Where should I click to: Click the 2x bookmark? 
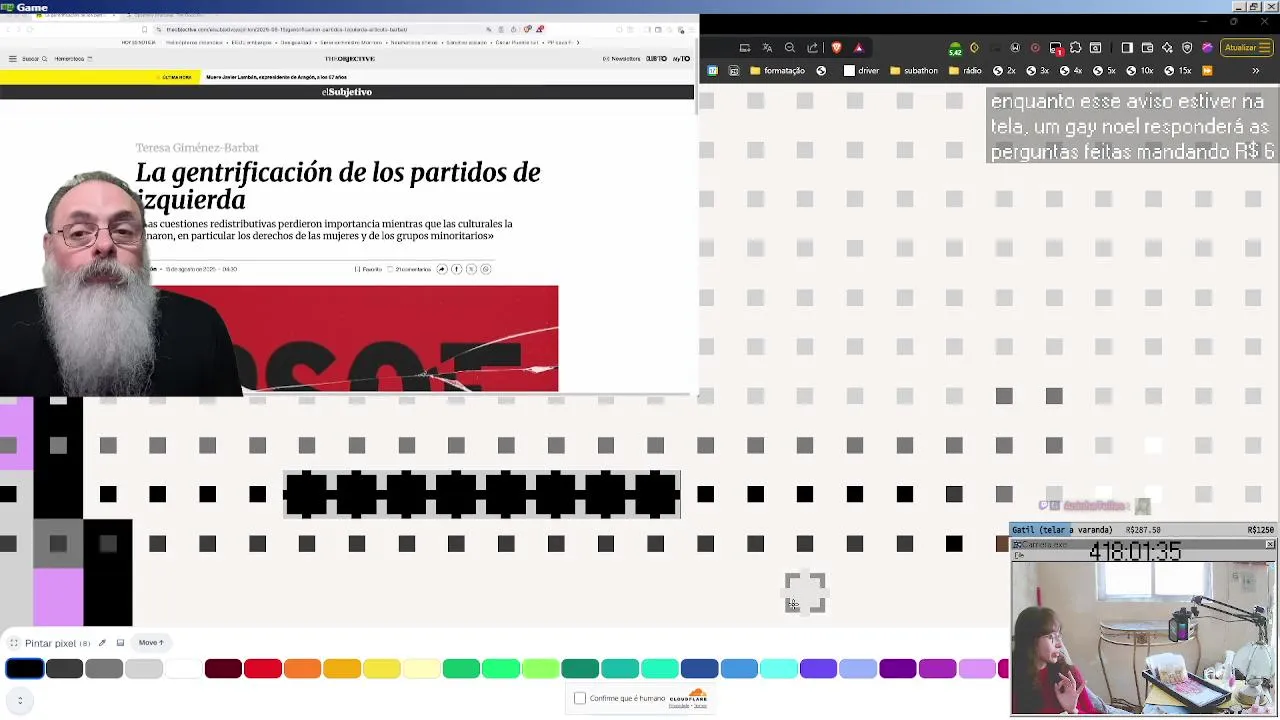[x=1004, y=71]
